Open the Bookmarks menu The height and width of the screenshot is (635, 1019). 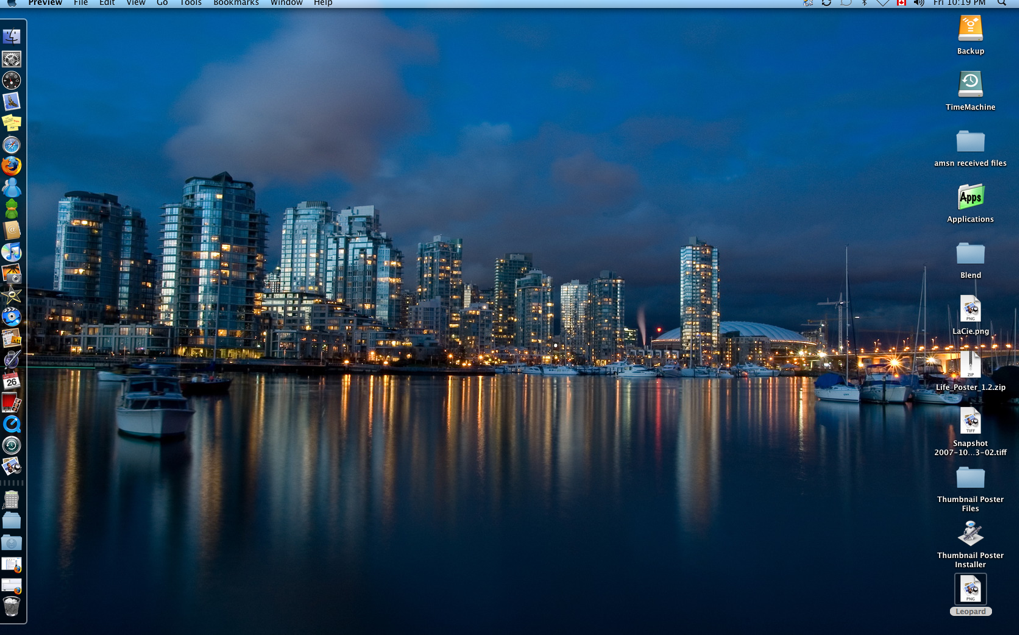(236, 3)
